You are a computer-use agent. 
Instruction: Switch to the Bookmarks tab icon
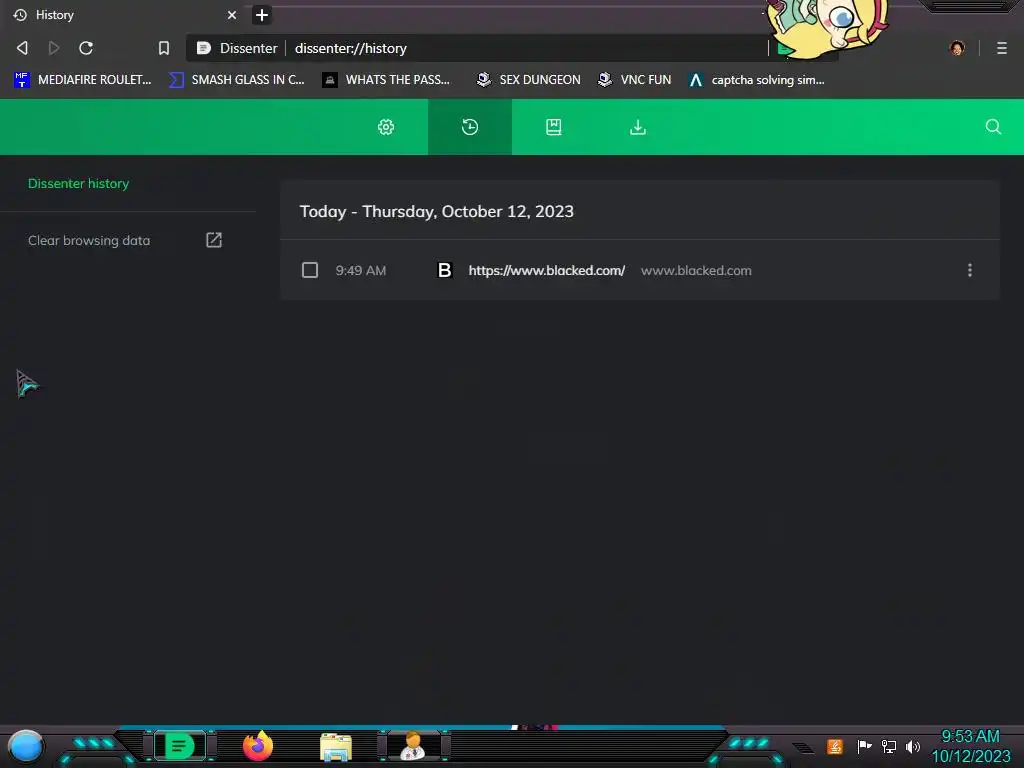point(554,127)
